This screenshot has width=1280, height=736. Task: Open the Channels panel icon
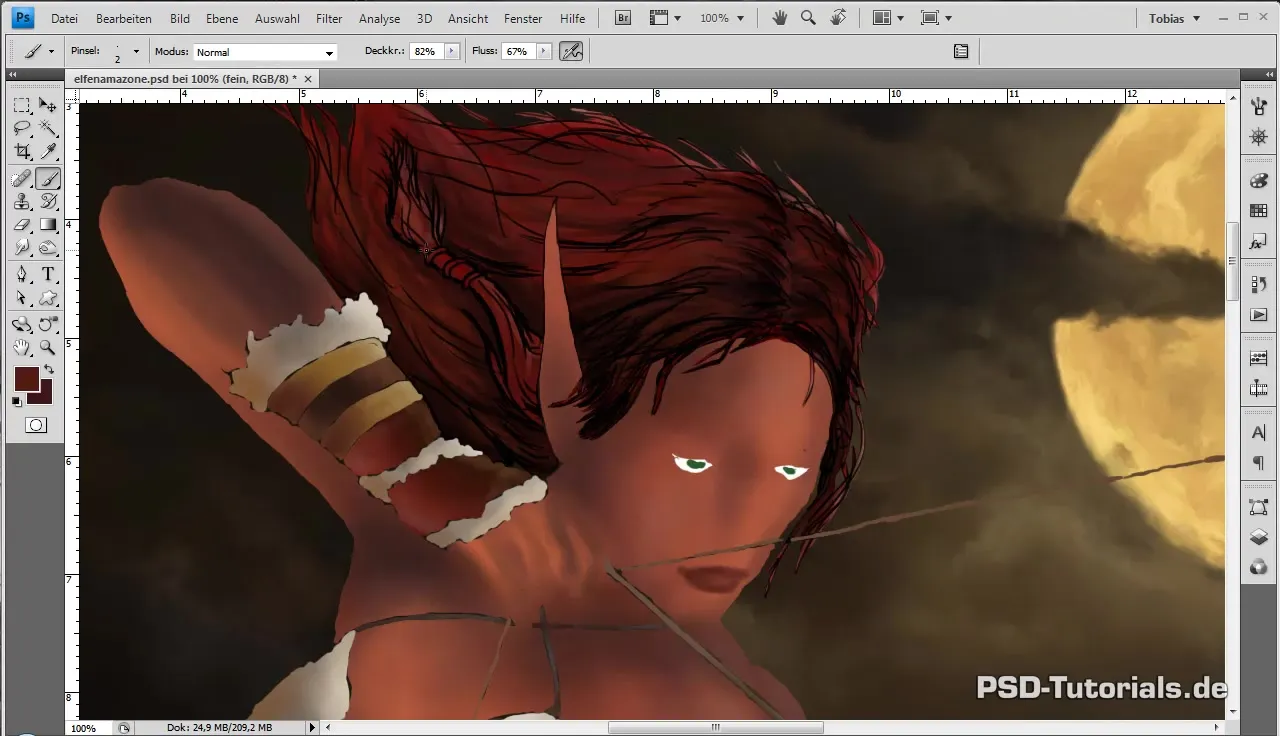(x=1259, y=567)
